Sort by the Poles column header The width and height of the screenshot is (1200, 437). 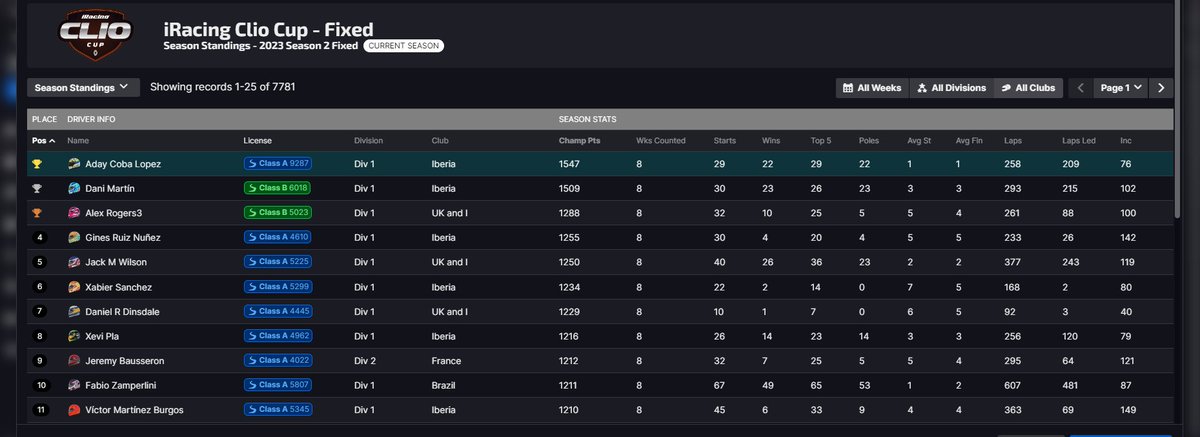click(870, 141)
